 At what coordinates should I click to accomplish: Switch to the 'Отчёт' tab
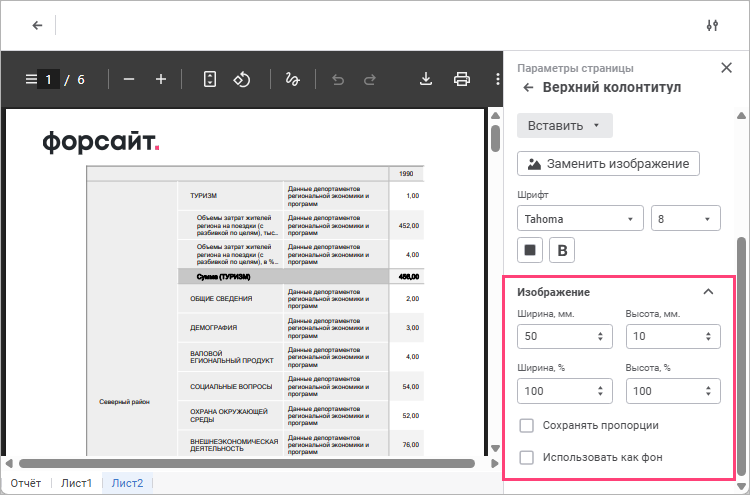(x=27, y=484)
